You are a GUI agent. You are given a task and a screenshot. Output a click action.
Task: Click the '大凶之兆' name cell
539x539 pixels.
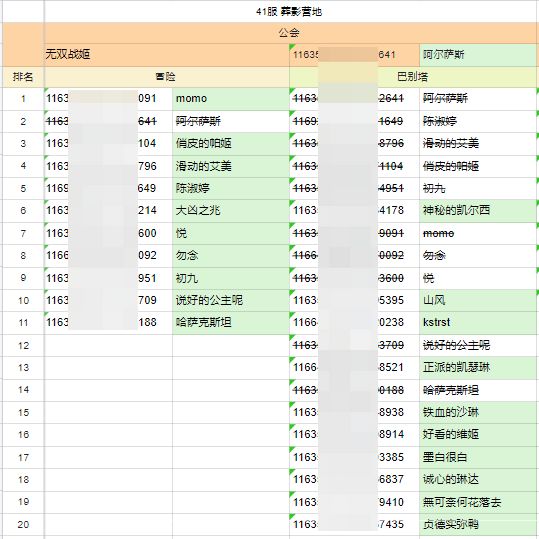[x=231, y=210]
